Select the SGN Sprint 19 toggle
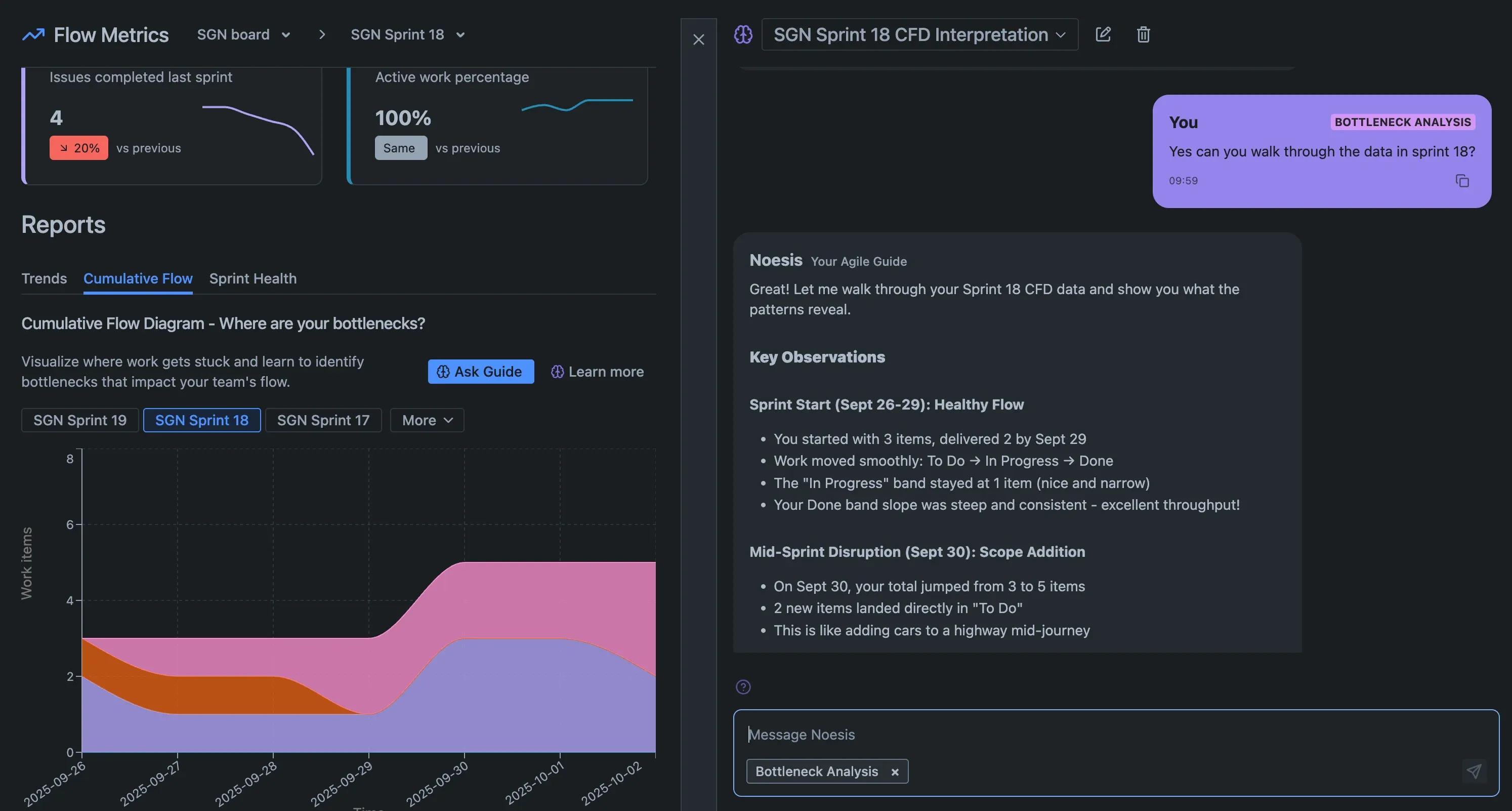1512x811 pixels. pos(80,420)
